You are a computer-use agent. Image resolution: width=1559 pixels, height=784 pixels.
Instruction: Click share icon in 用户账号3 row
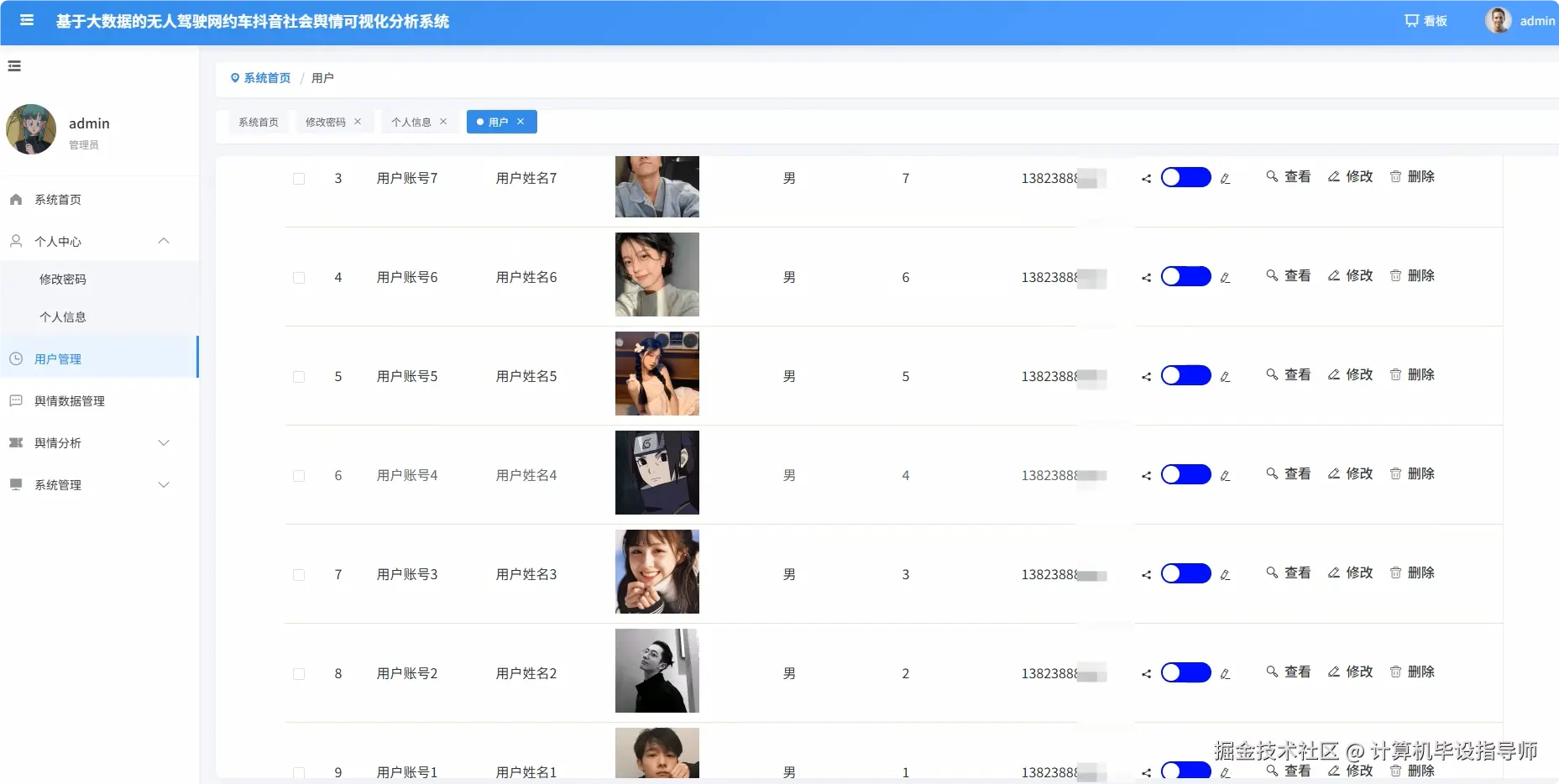tap(1146, 575)
